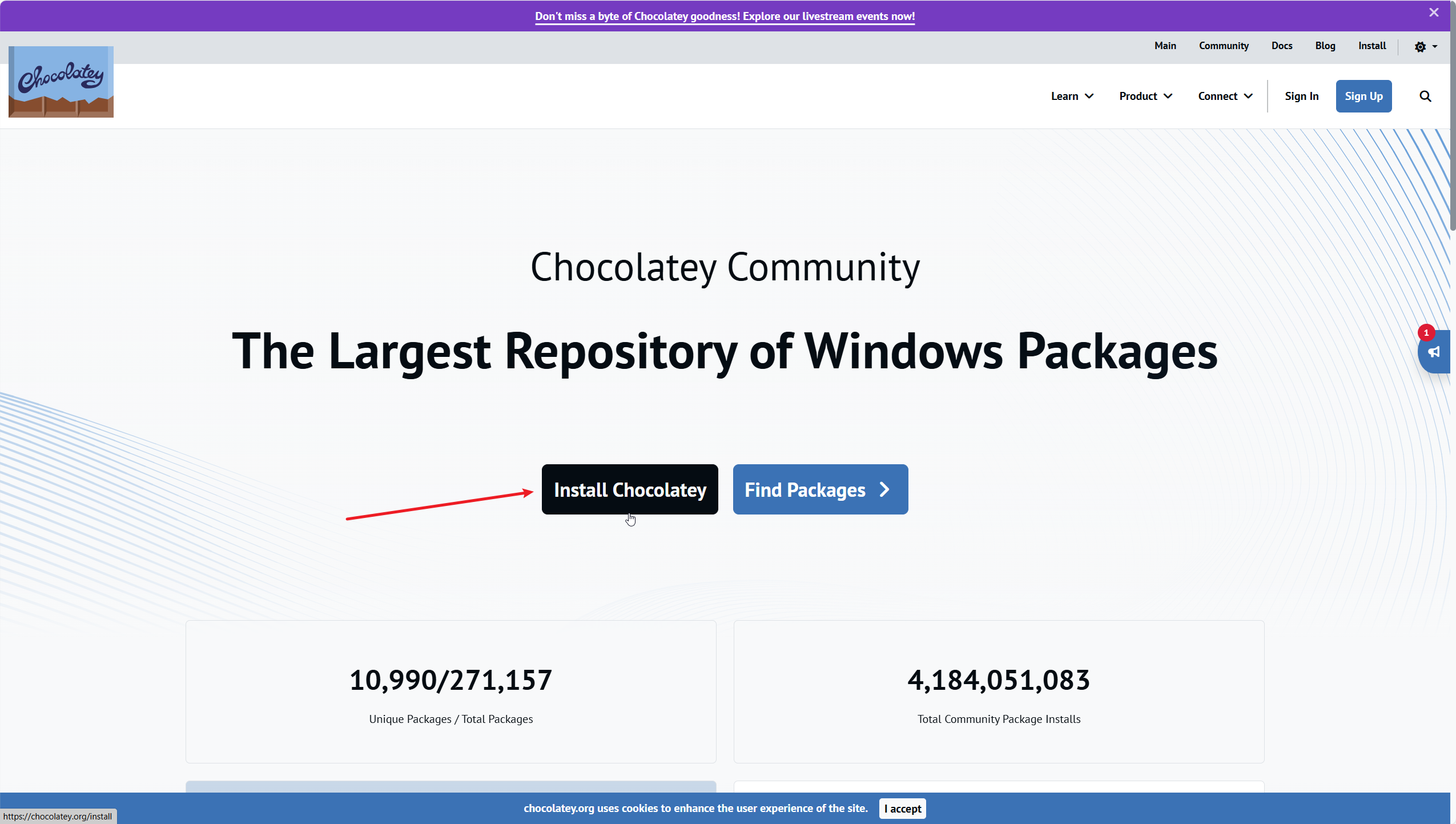Click the Chocolatey logo image
This screenshot has width=1456, height=824.
[61, 82]
